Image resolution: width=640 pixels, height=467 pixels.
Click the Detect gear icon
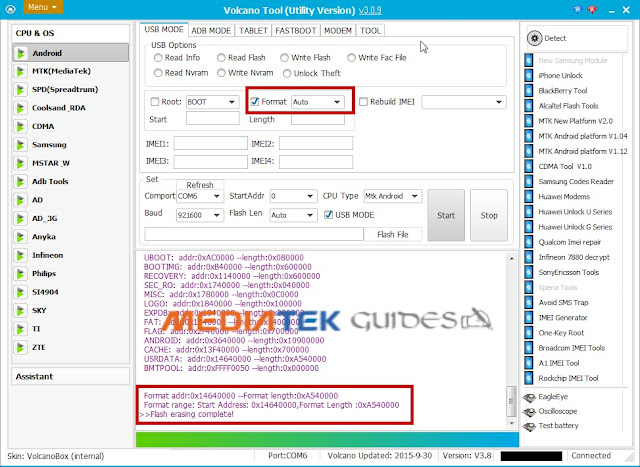(534, 38)
